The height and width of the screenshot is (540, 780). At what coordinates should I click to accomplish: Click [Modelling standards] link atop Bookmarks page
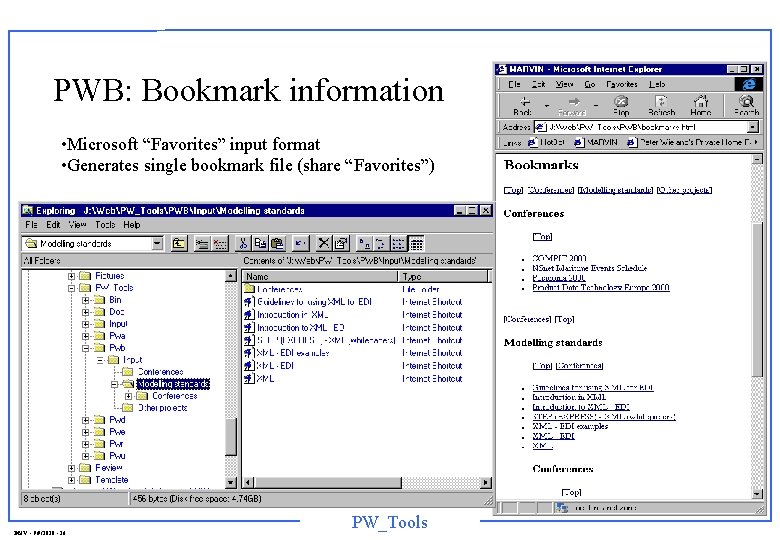coord(615,190)
